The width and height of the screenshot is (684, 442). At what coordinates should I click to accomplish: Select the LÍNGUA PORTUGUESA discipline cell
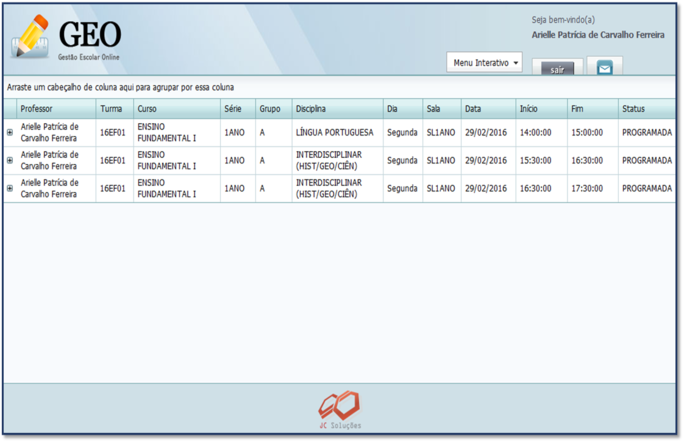pyautogui.click(x=338, y=133)
